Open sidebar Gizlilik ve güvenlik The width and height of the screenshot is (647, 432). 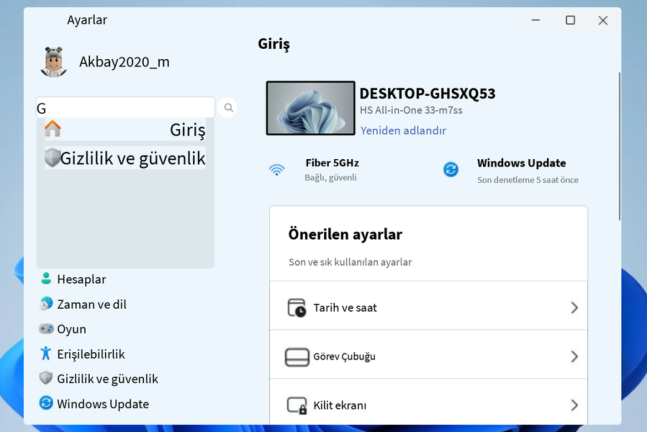[x=107, y=379]
